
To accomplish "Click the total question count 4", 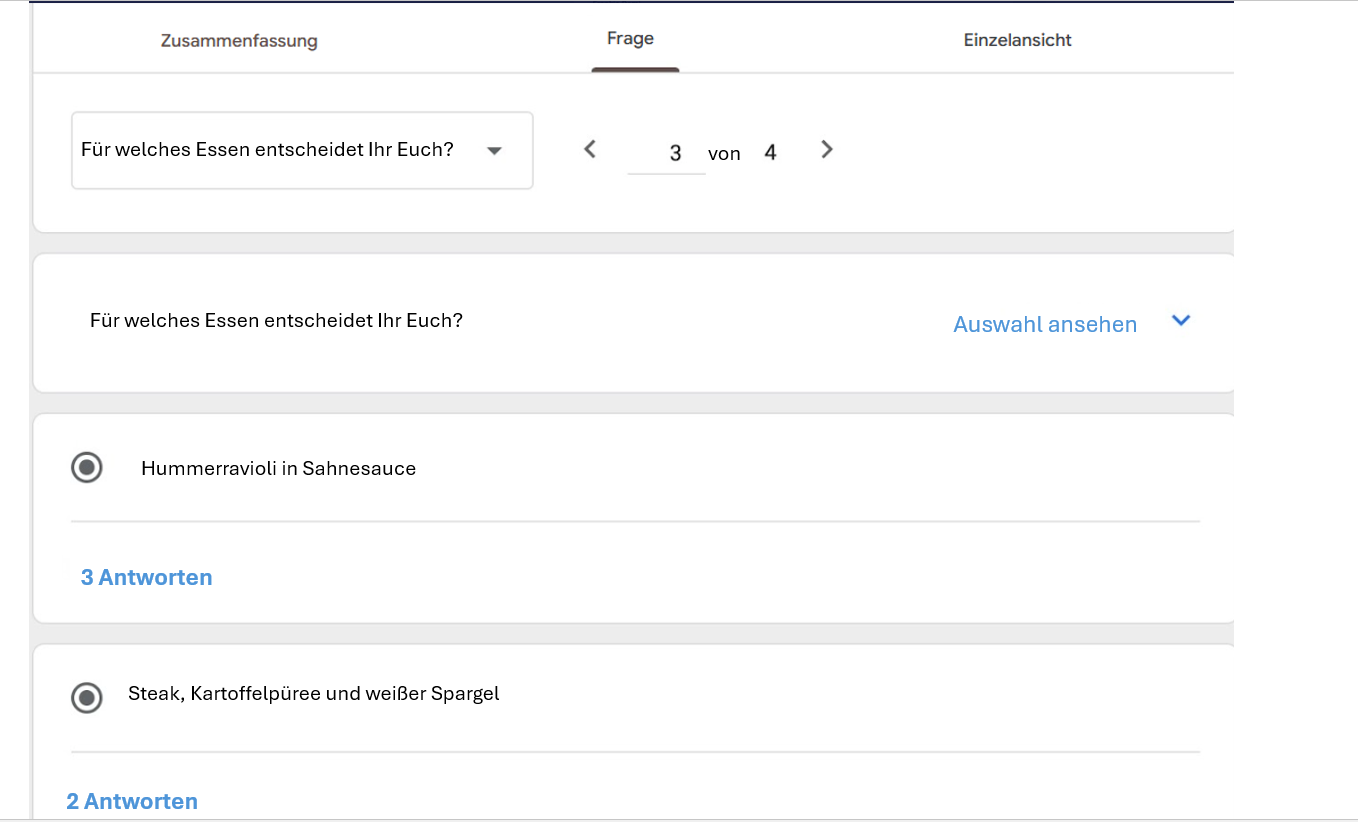I will point(770,153).
